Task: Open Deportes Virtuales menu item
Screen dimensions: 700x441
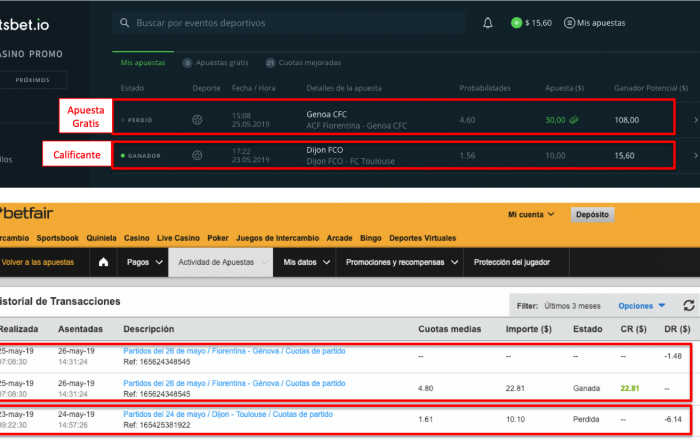Action: point(422,238)
